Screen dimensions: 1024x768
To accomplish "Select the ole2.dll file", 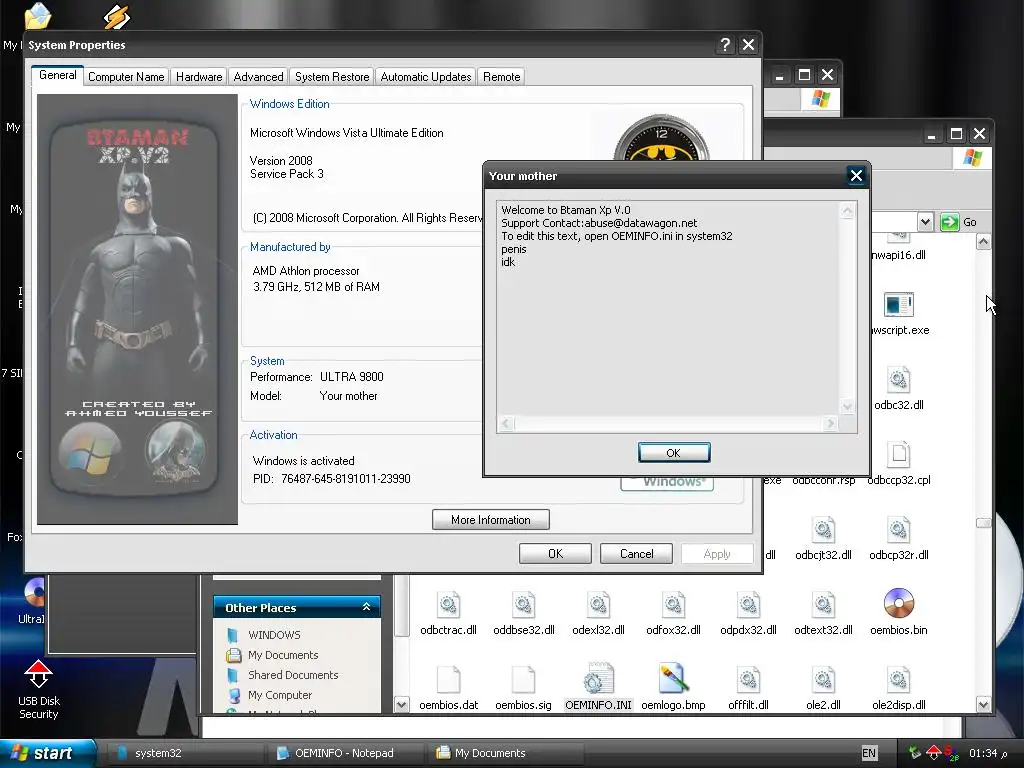I will click(824, 687).
